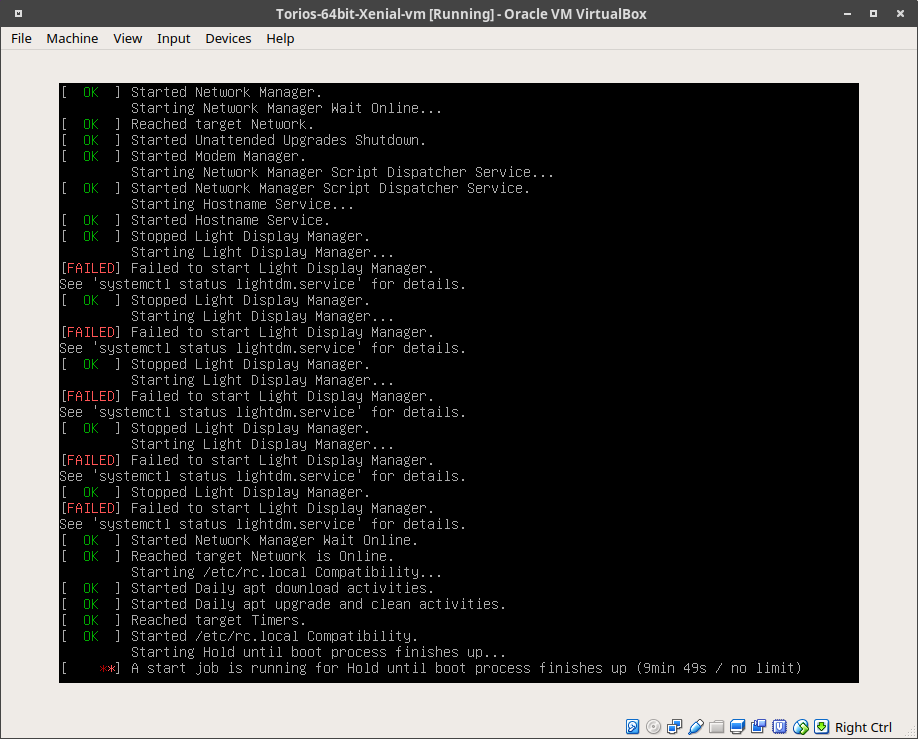Click inside the VM boot console screen
This screenshot has width=918, height=739.
click(x=458, y=382)
